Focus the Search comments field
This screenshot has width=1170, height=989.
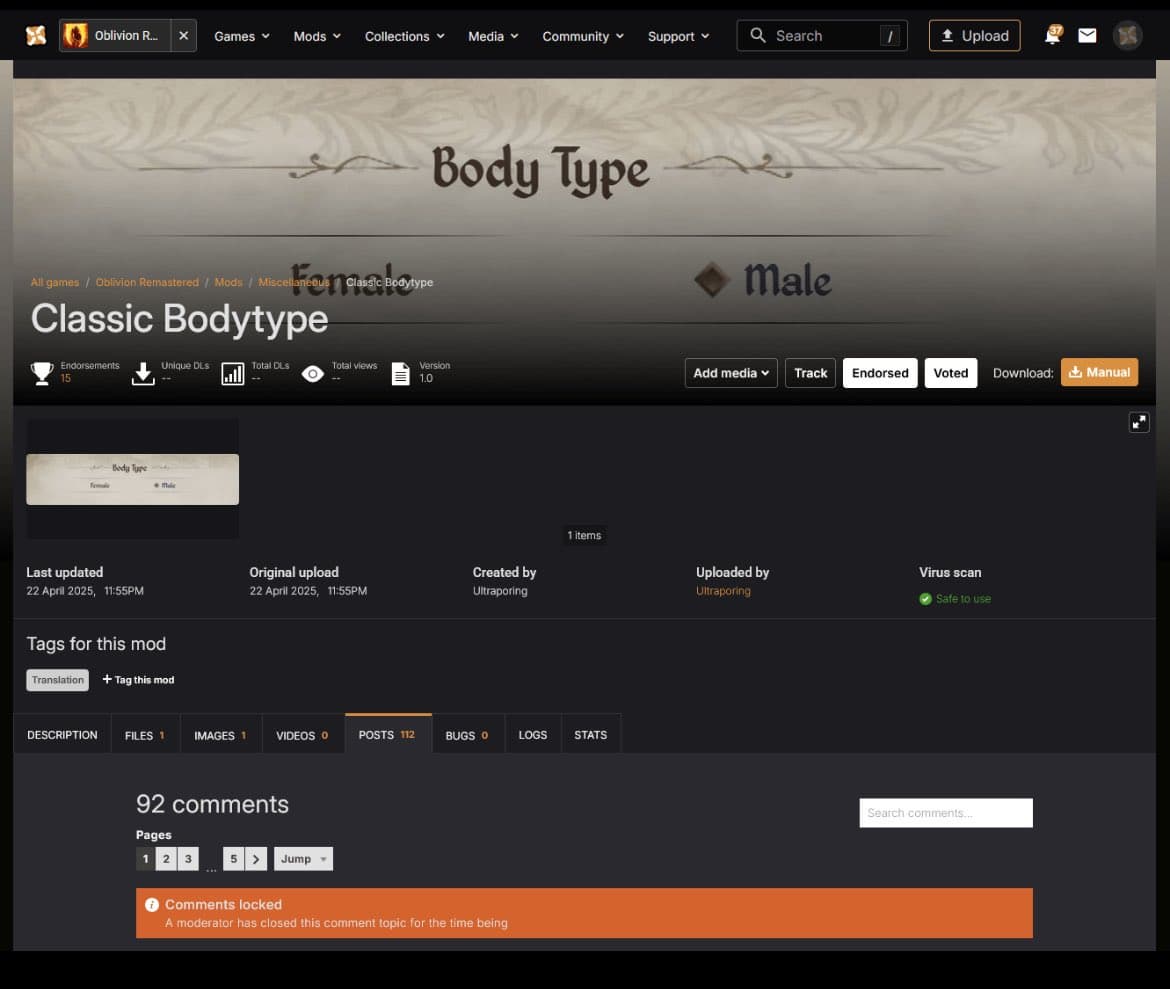tap(945, 812)
